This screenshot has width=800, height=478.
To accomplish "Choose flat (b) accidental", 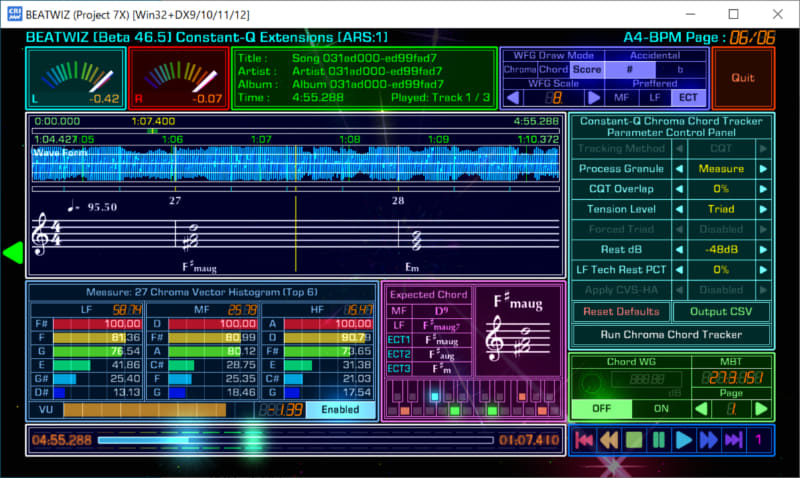I will (681, 69).
